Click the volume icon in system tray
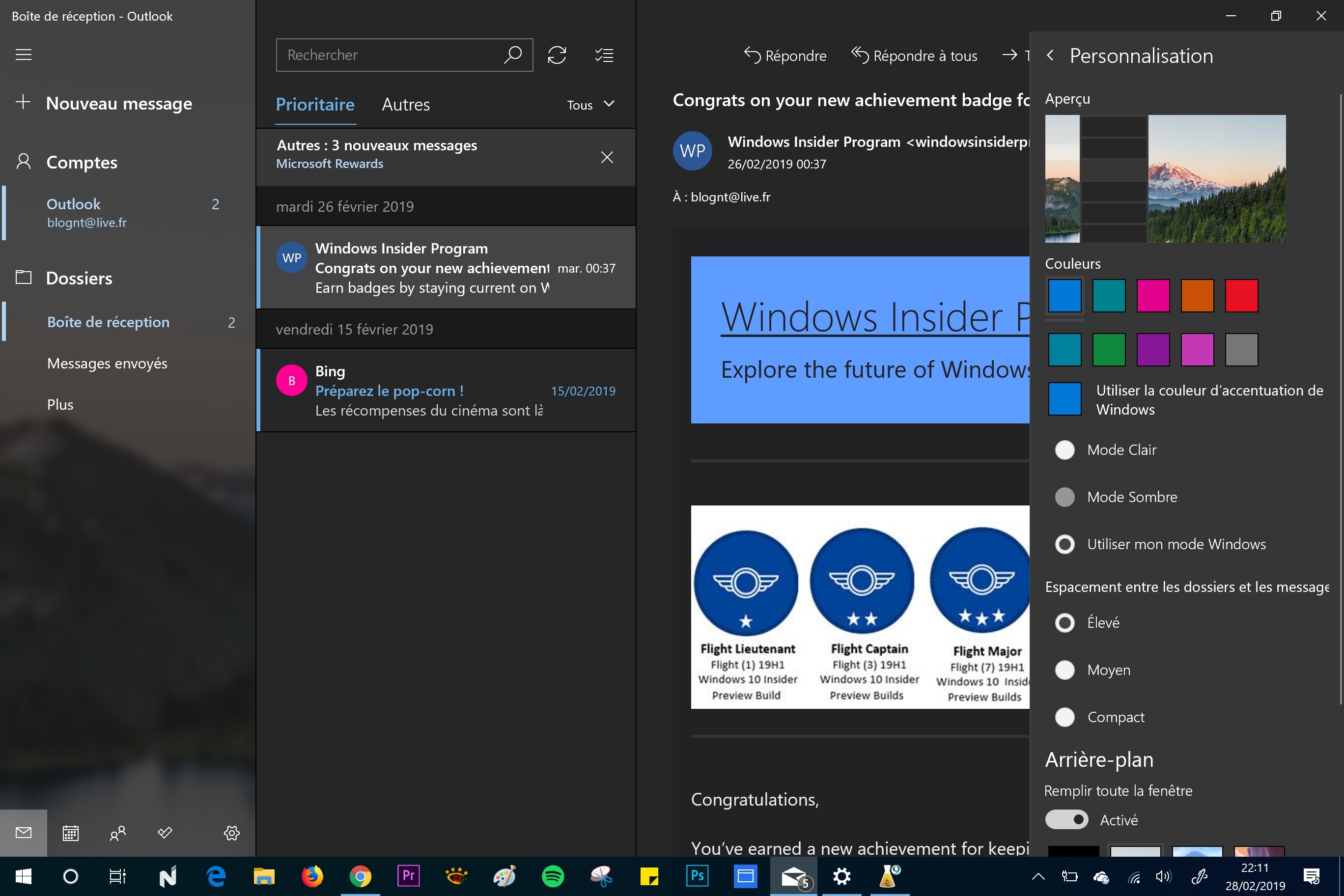 [1163, 876]
